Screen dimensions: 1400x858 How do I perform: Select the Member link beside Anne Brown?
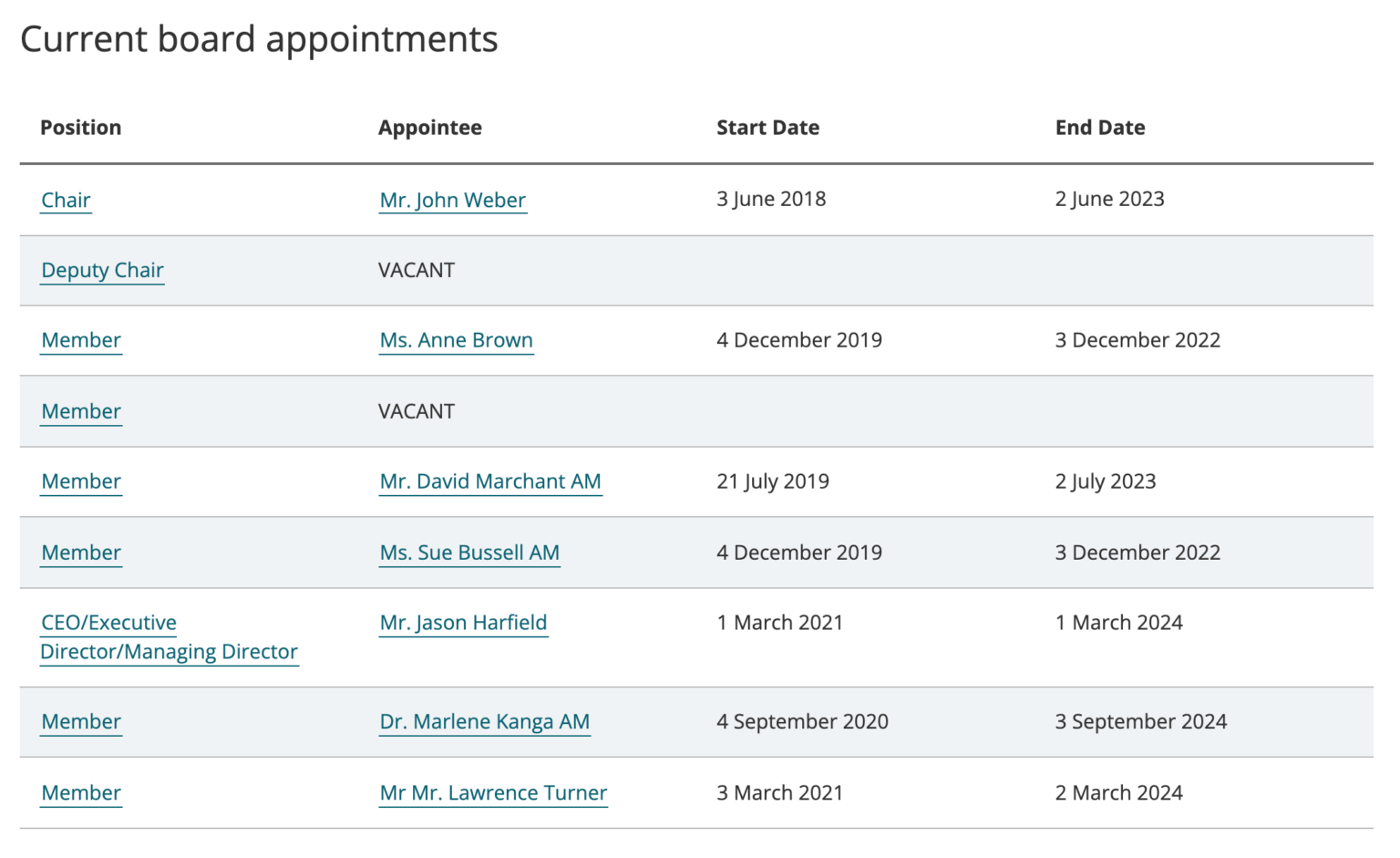pos(80,340)
